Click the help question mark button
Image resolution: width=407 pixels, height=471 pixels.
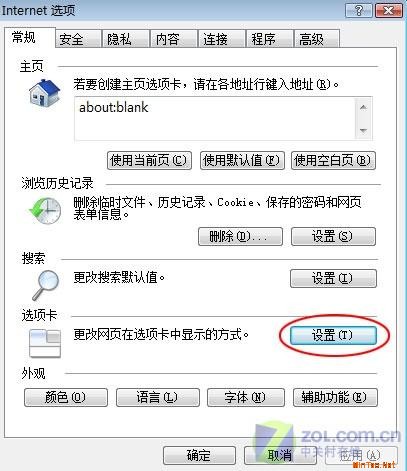click(x=359, y=10)
